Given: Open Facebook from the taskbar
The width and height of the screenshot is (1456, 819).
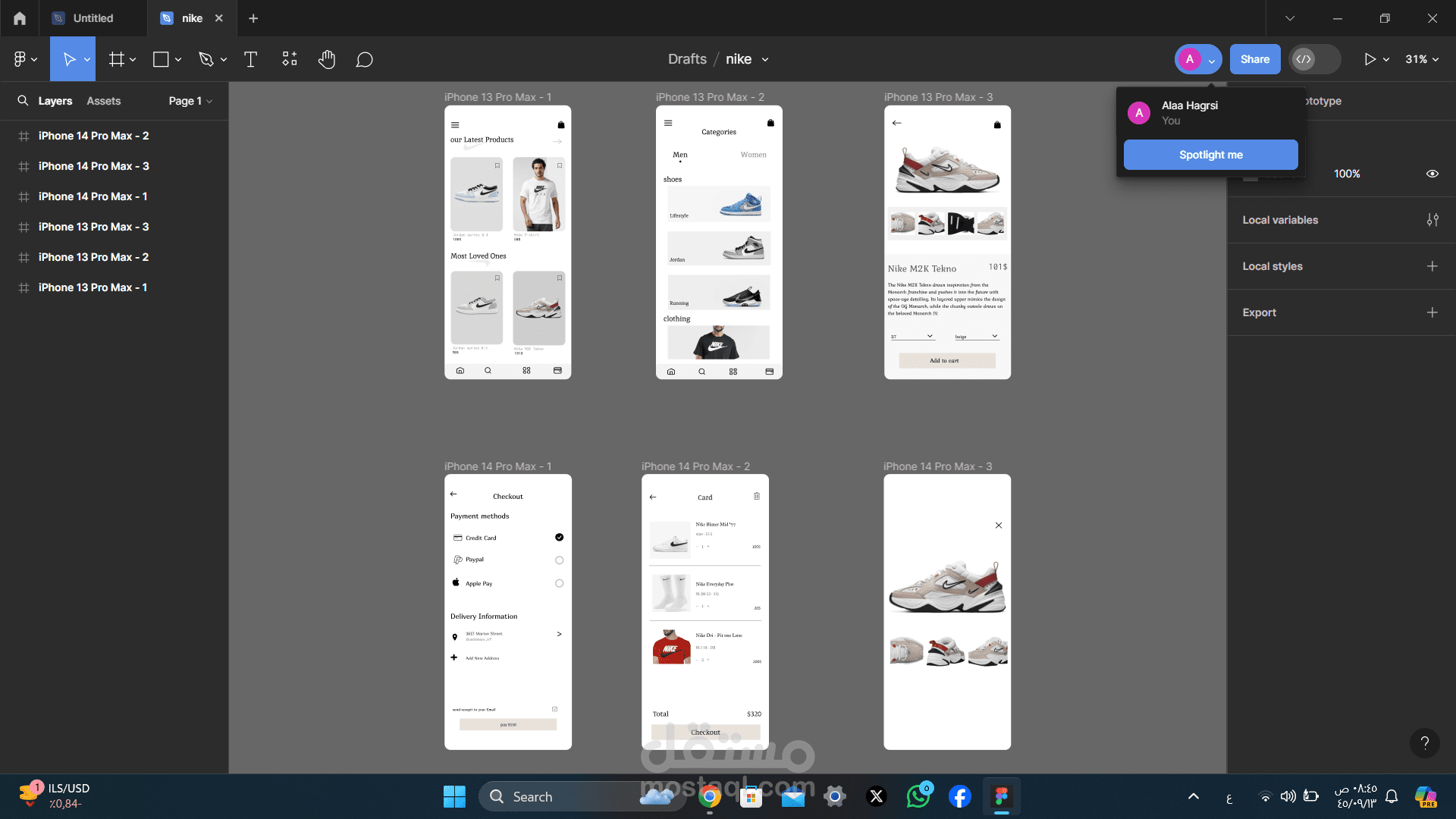Looking at the screenshot, I should tap(959, 796).
